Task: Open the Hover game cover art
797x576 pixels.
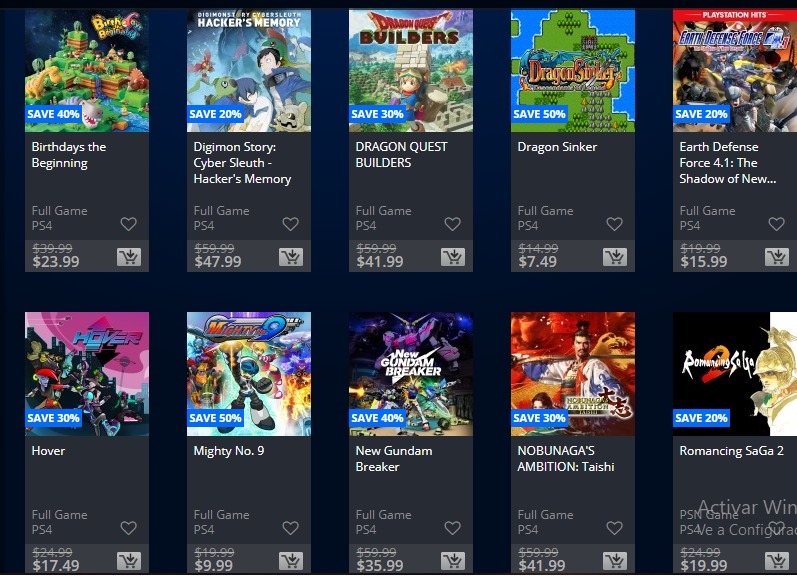Action: [x=87, y=374]
